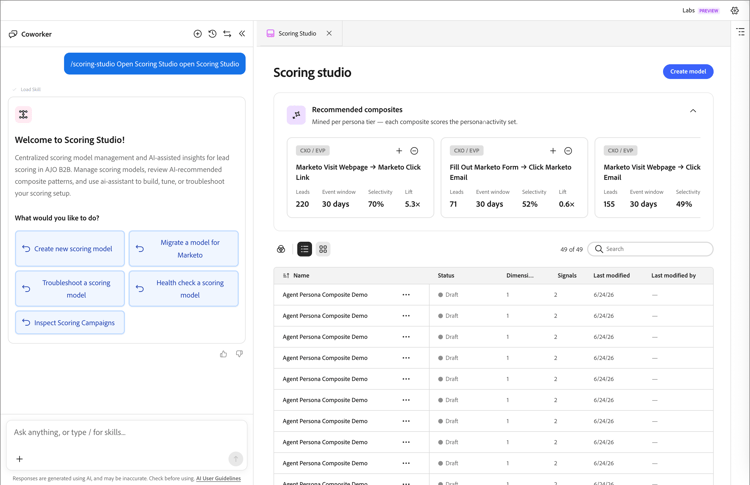Click the Load Skill step label

tap(31, 89)
